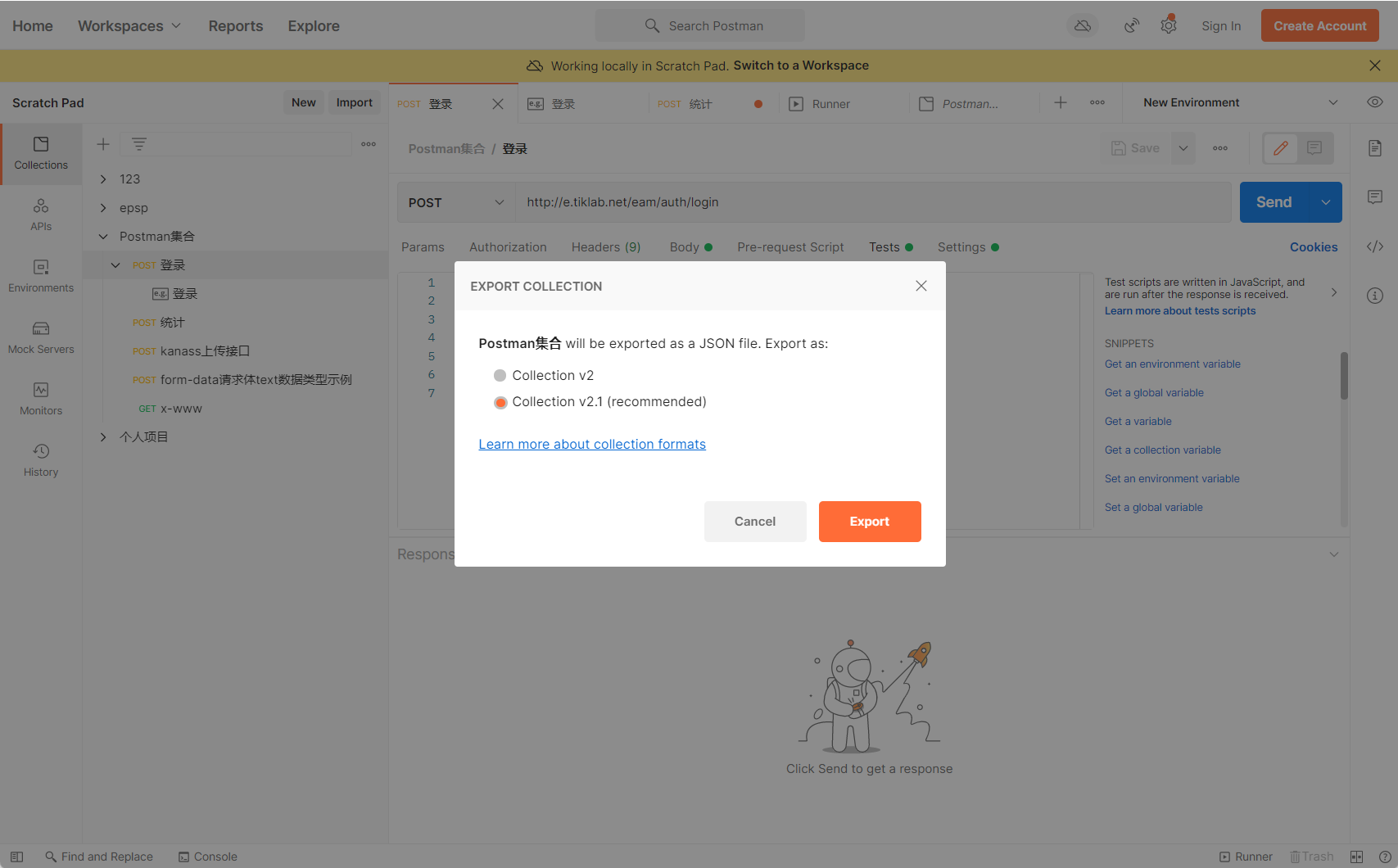Image resolution: width=1398 pixels, height=868 pixels.
Task: Click the request URL input field
Action: pyautogui.click(x=873, y=202)
